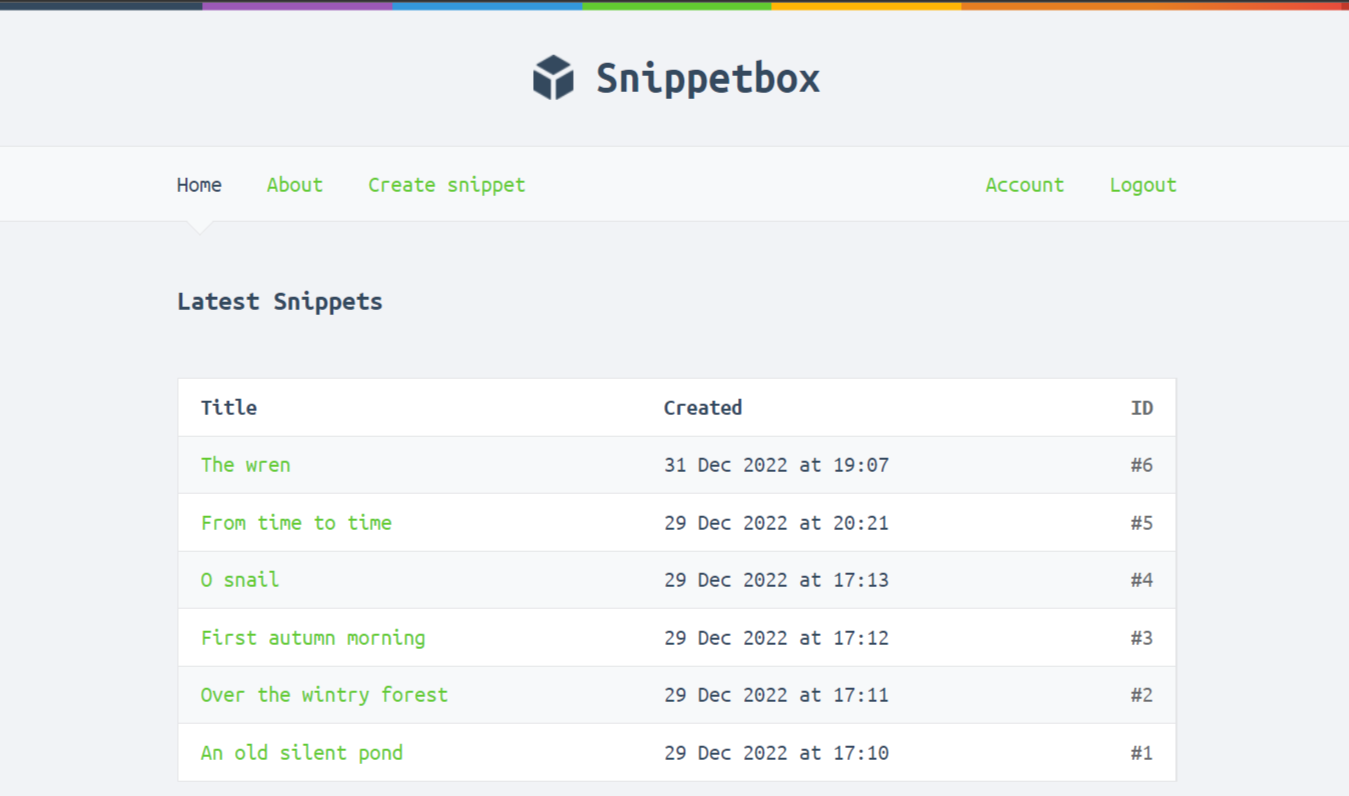1349x796 pixels.
Task: Click the Snippetbox cube logo icon
Action: pos(553,78)
